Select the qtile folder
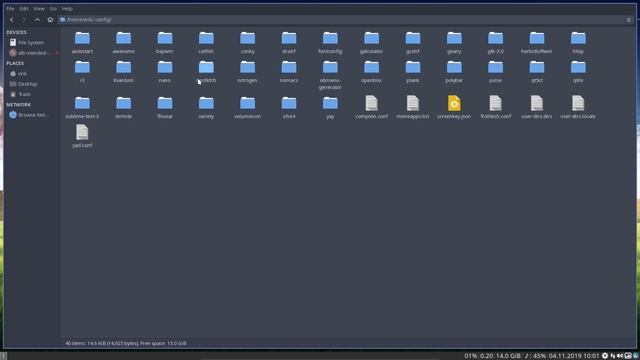 [578, 71]
